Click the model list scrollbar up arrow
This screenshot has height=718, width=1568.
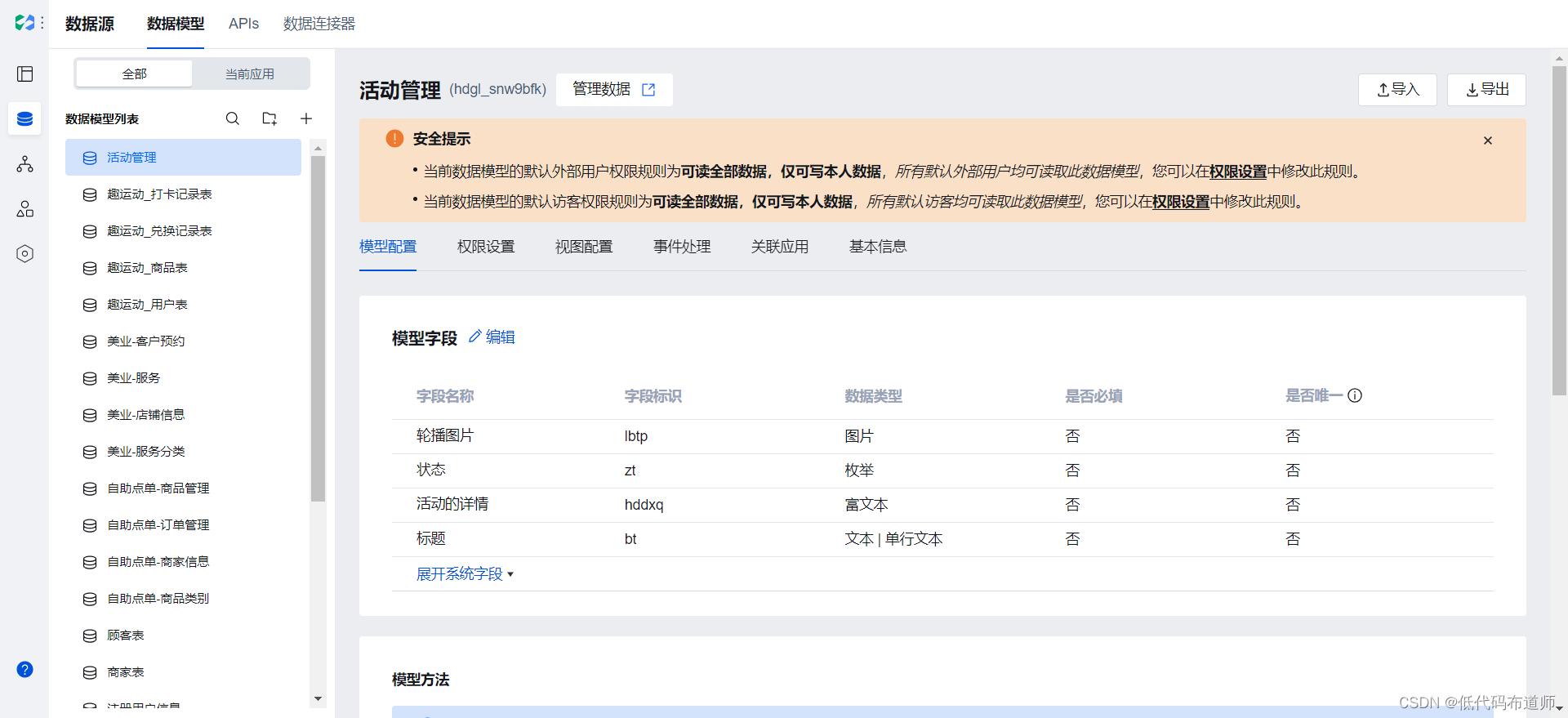[318, 147]
